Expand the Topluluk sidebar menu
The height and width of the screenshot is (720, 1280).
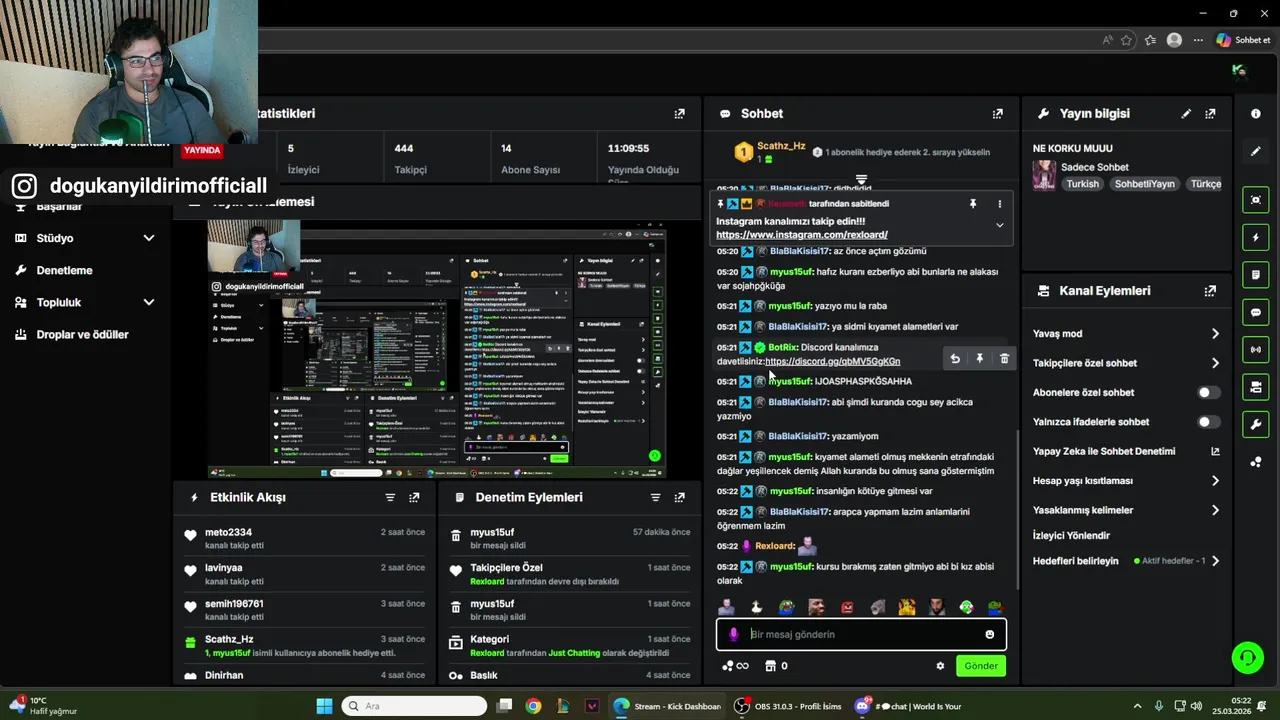click(149, 302)
